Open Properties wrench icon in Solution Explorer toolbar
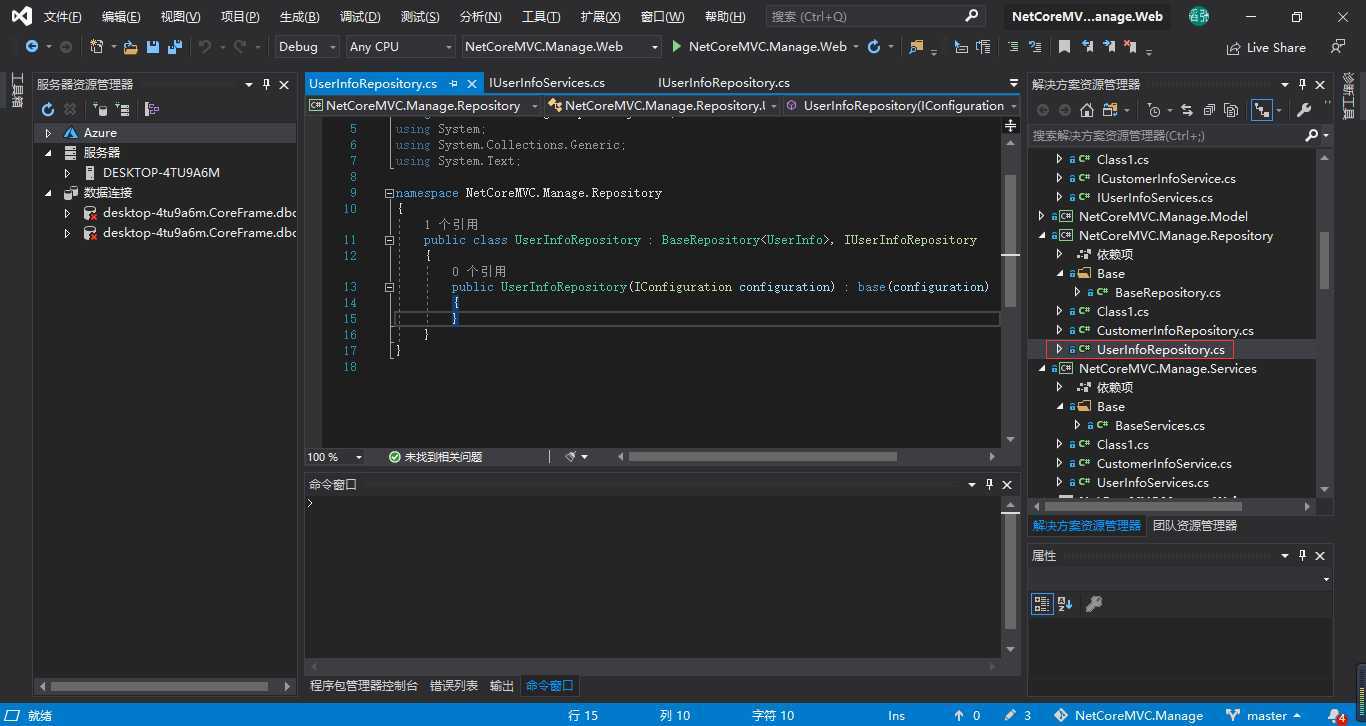 [x=1303, y=110]
